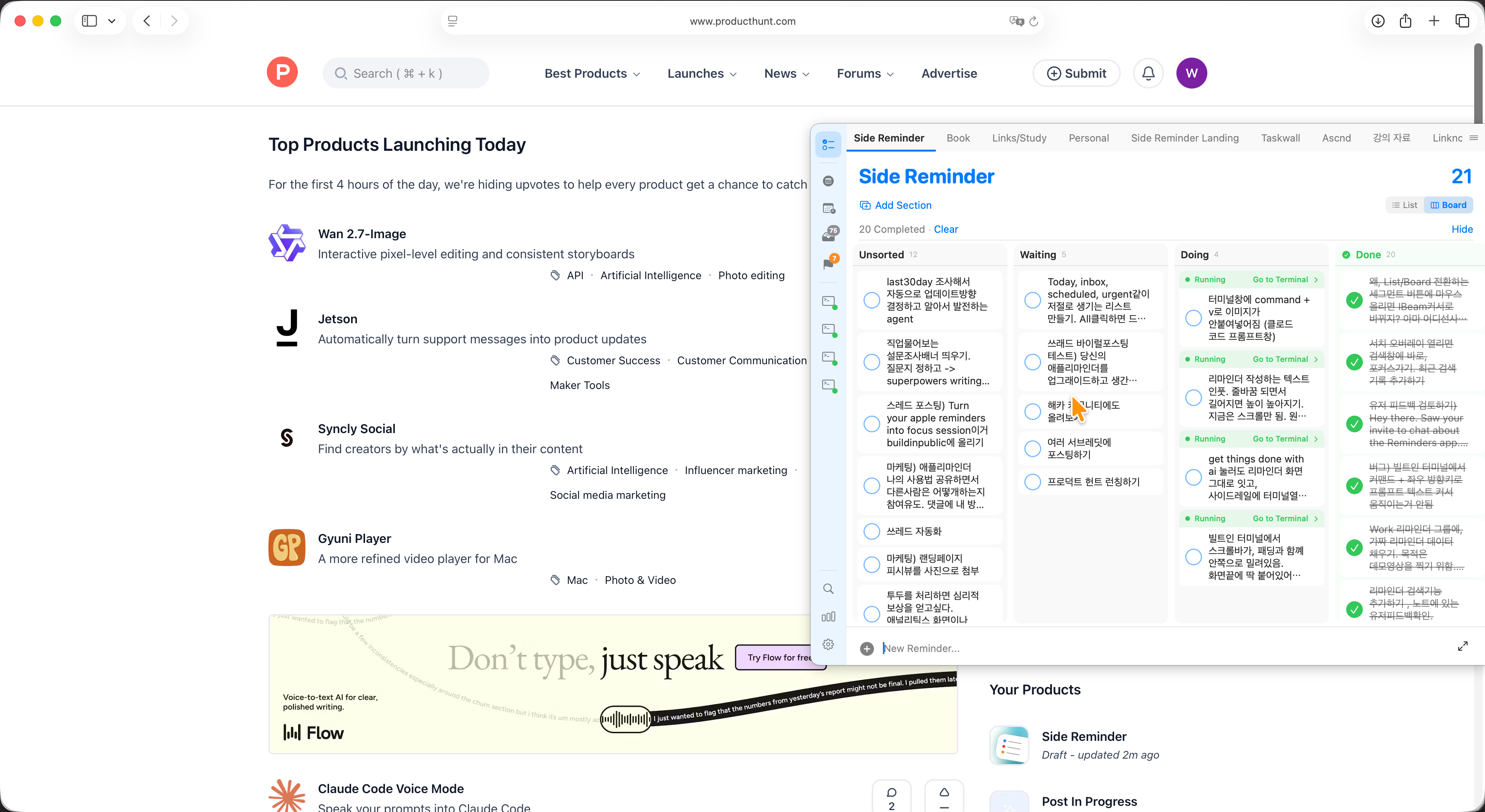The image size is (1485, 812).
Task: Open the inbox tray icon with badge 75
Action: click(828, 235)
